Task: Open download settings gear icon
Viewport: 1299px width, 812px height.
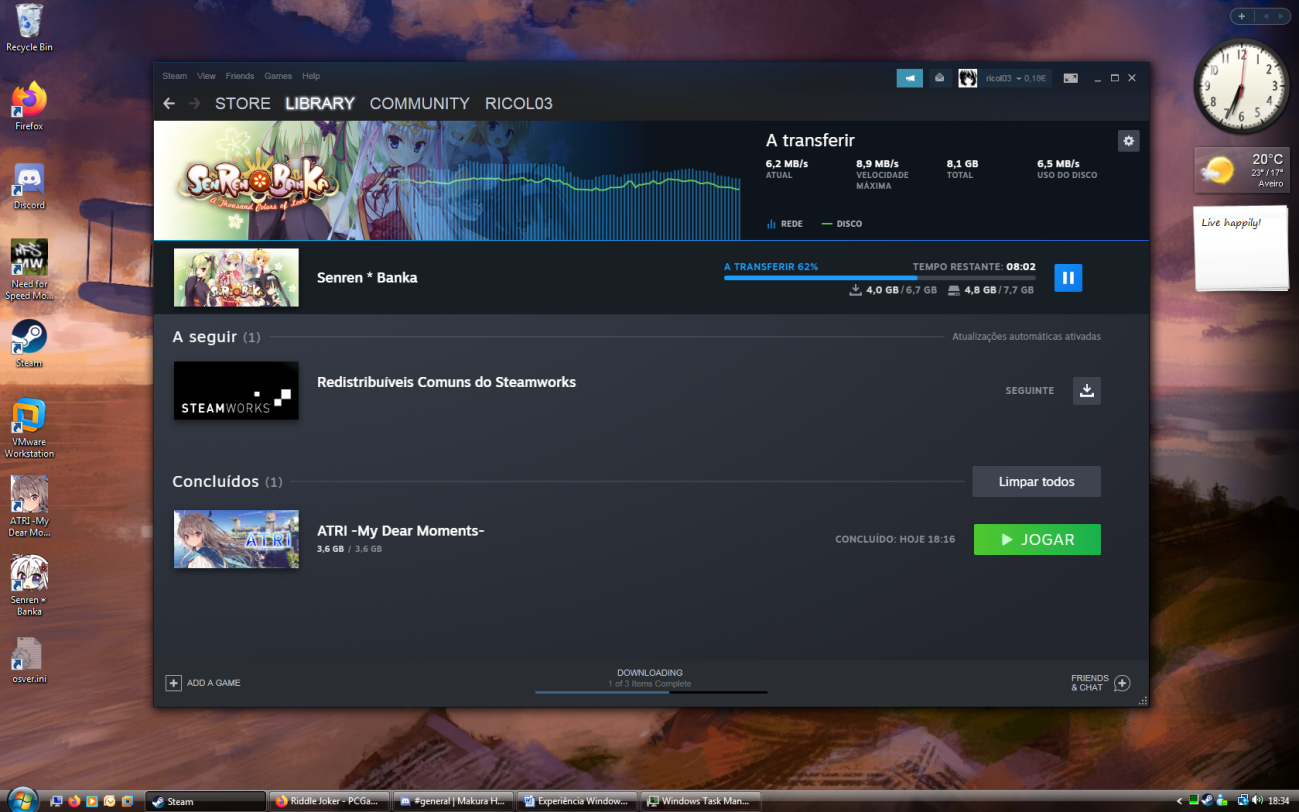Action: [x=1129, y=141]
